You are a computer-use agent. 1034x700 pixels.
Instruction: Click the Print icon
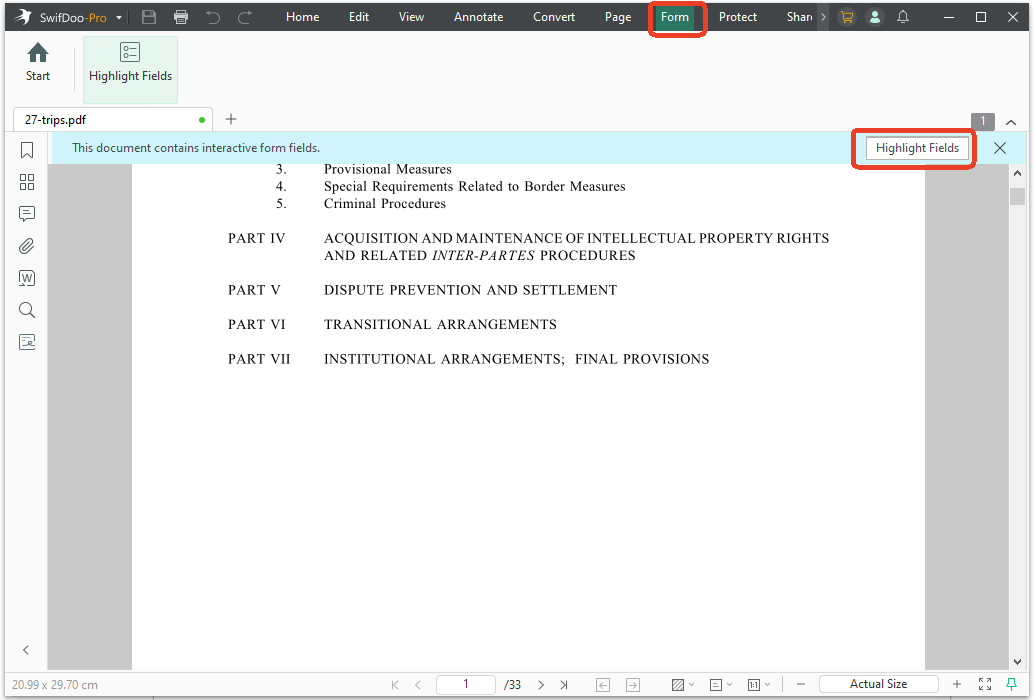click(181, 17)
